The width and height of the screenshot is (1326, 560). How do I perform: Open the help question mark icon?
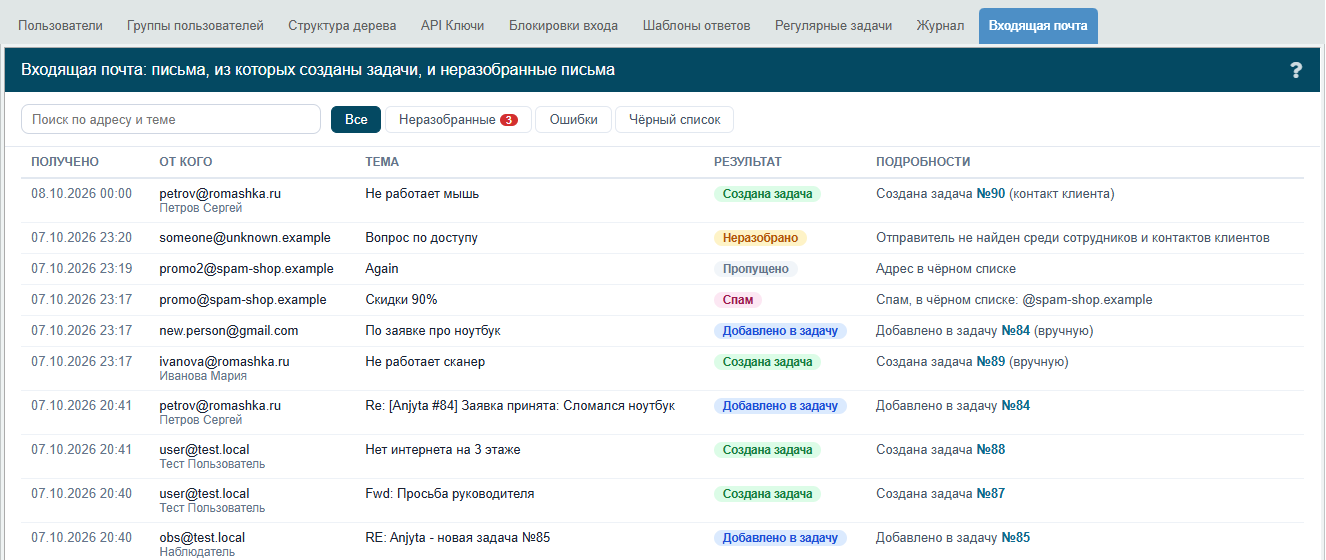(1296, 70)
